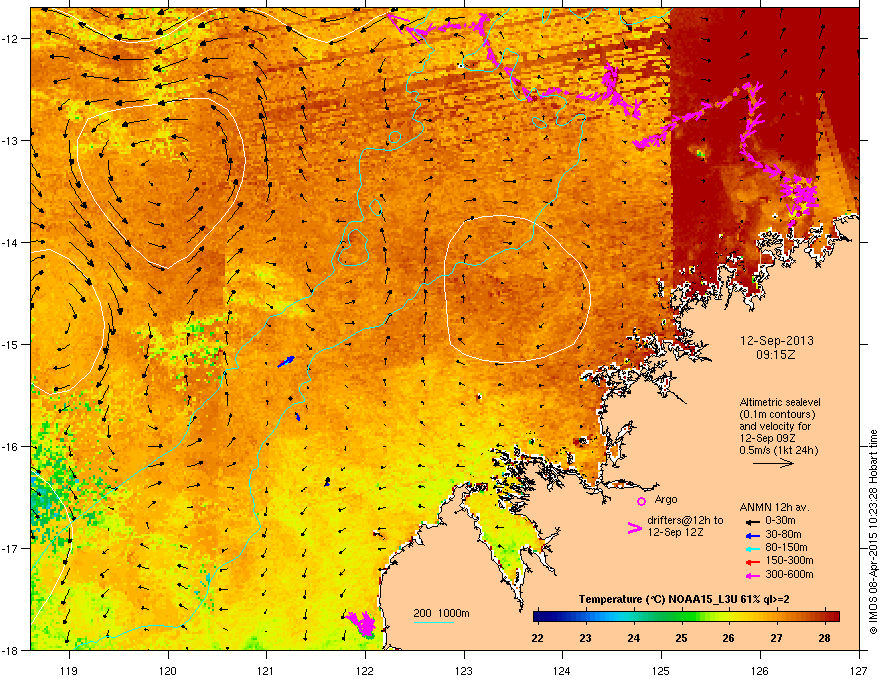Click the magenta 300-600m arrow legend symbol
880x680 pixels.
pos(752,576)
